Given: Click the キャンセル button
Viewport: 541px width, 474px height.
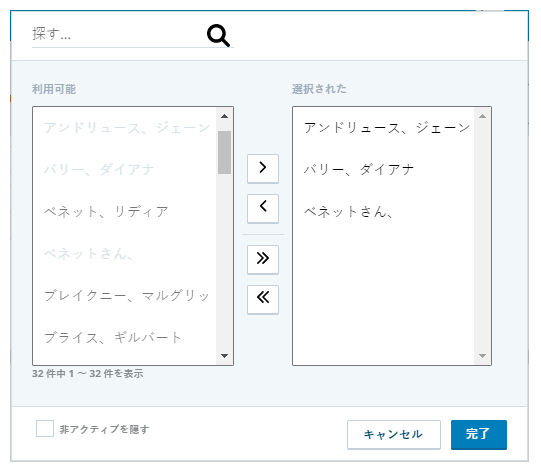Looking at the screenshot, I should [x=394, y=434].
